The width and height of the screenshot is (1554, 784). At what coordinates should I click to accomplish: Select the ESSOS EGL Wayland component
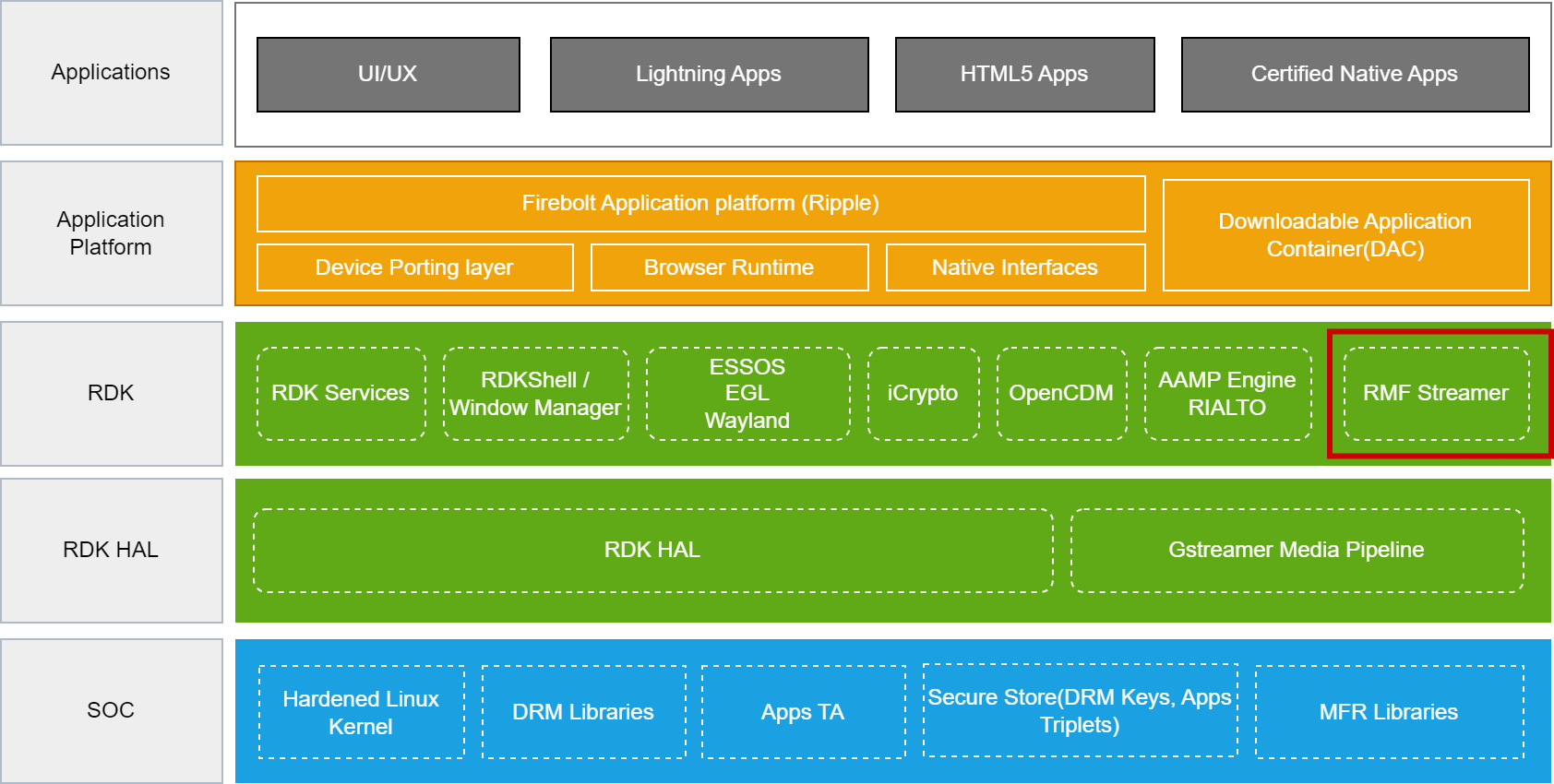click(747, 394)
